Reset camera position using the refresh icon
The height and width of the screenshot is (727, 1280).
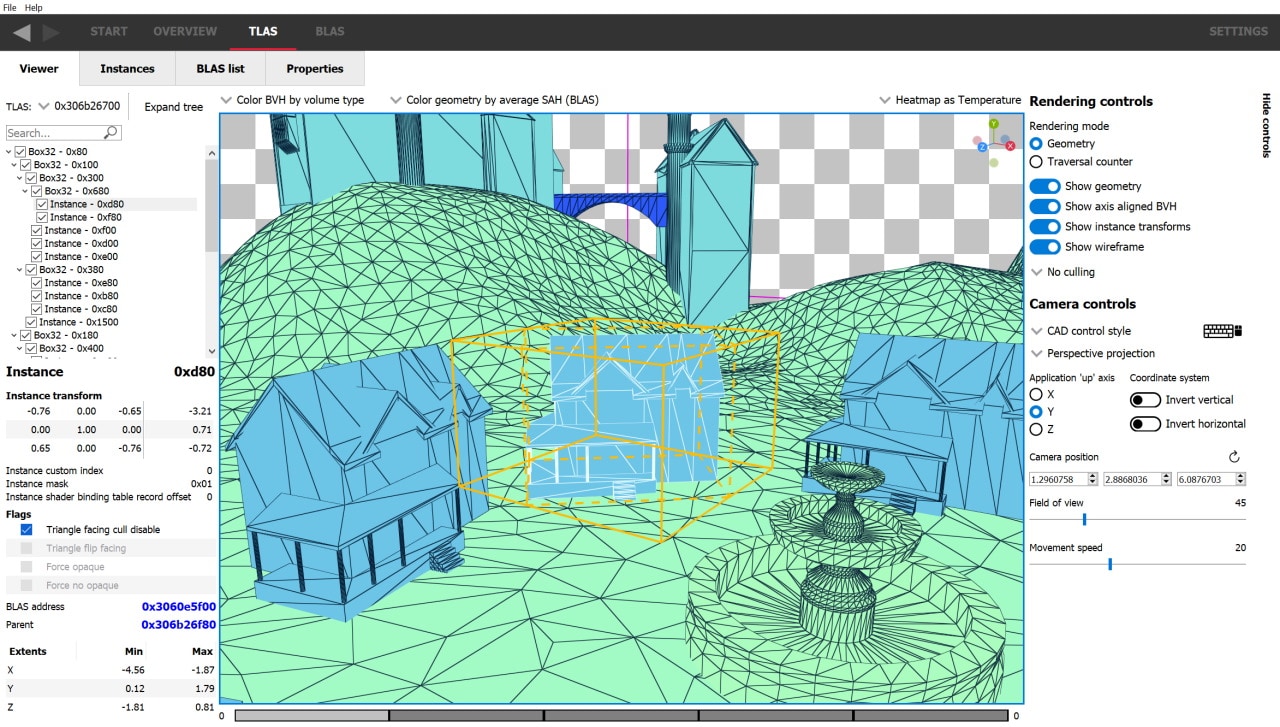(1233, 457)
